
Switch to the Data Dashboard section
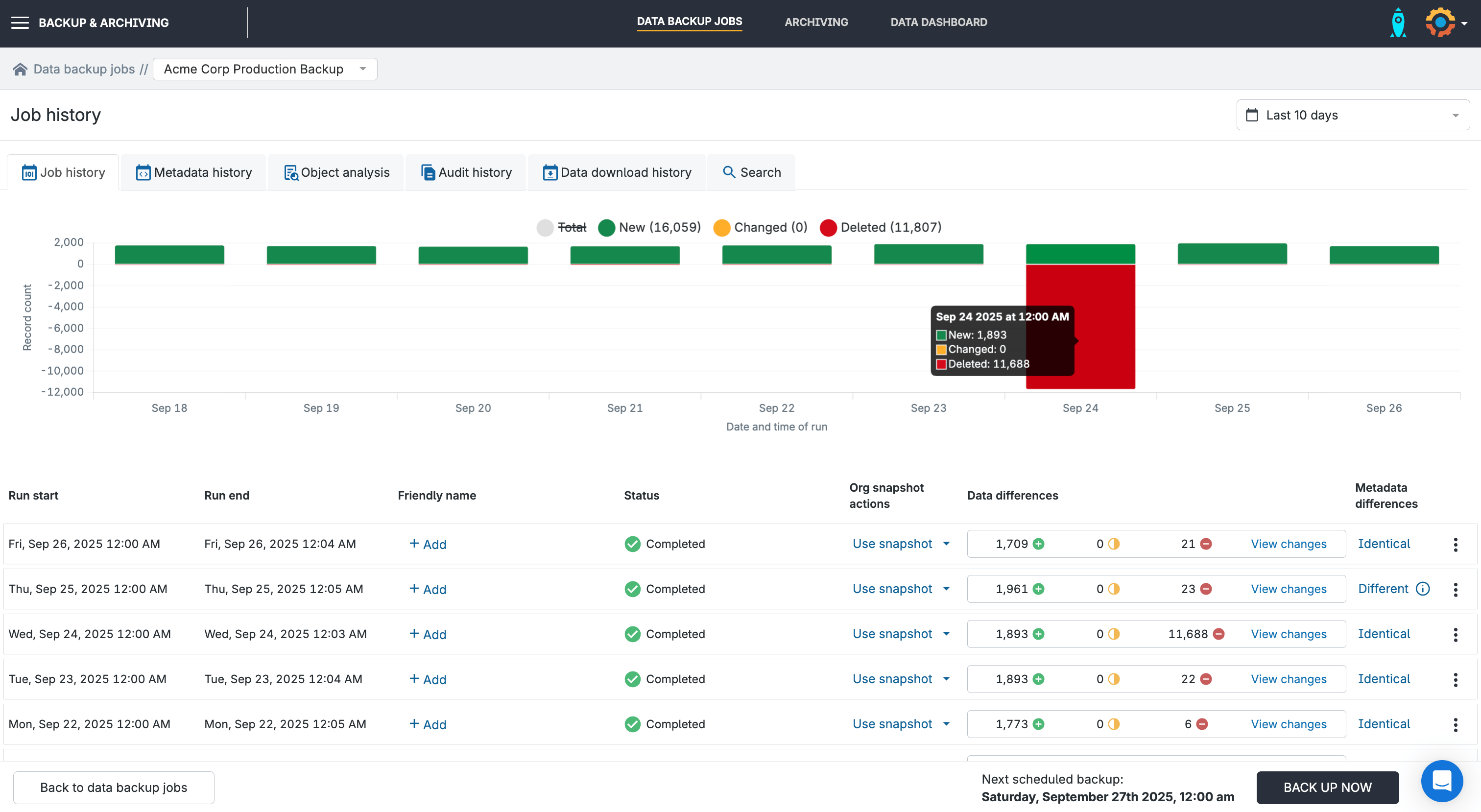tap(938, 23)
